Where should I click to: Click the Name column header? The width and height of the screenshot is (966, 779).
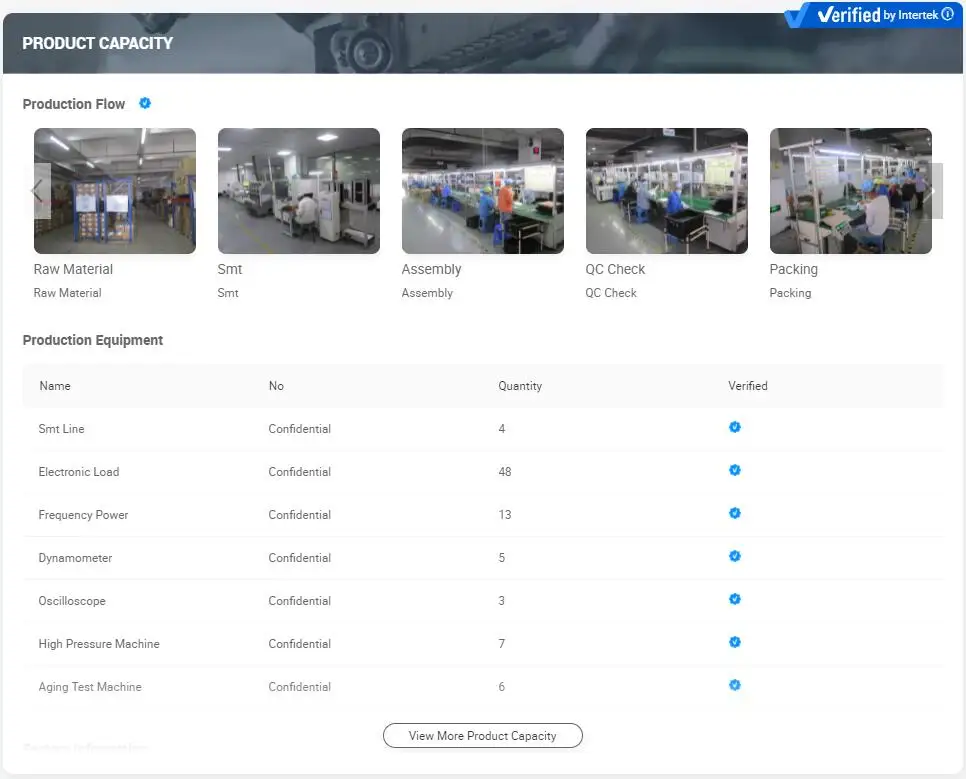click(55, 386)
